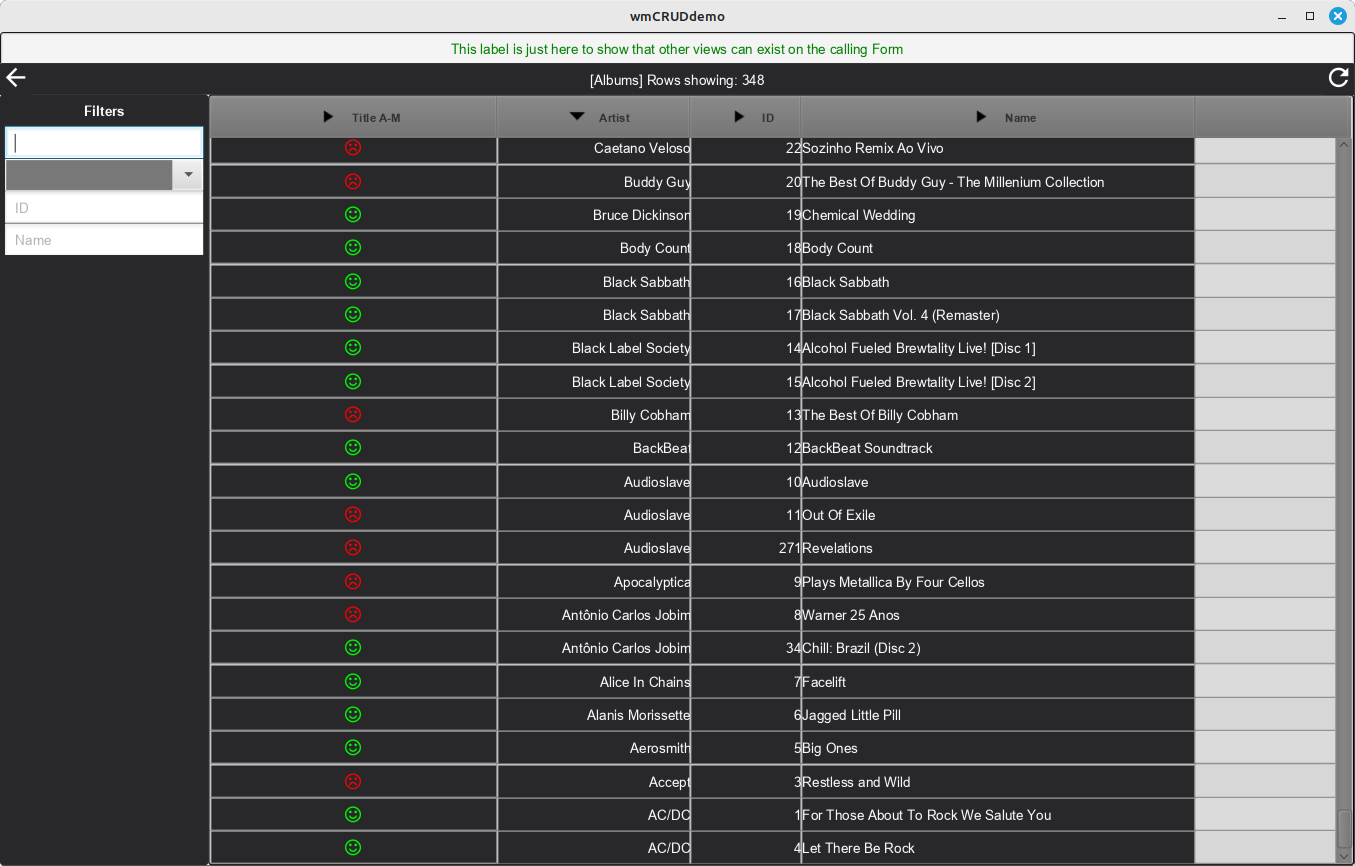Sort by the Name column header
The image size is (1355, 866).
click(x=998, y=117)
